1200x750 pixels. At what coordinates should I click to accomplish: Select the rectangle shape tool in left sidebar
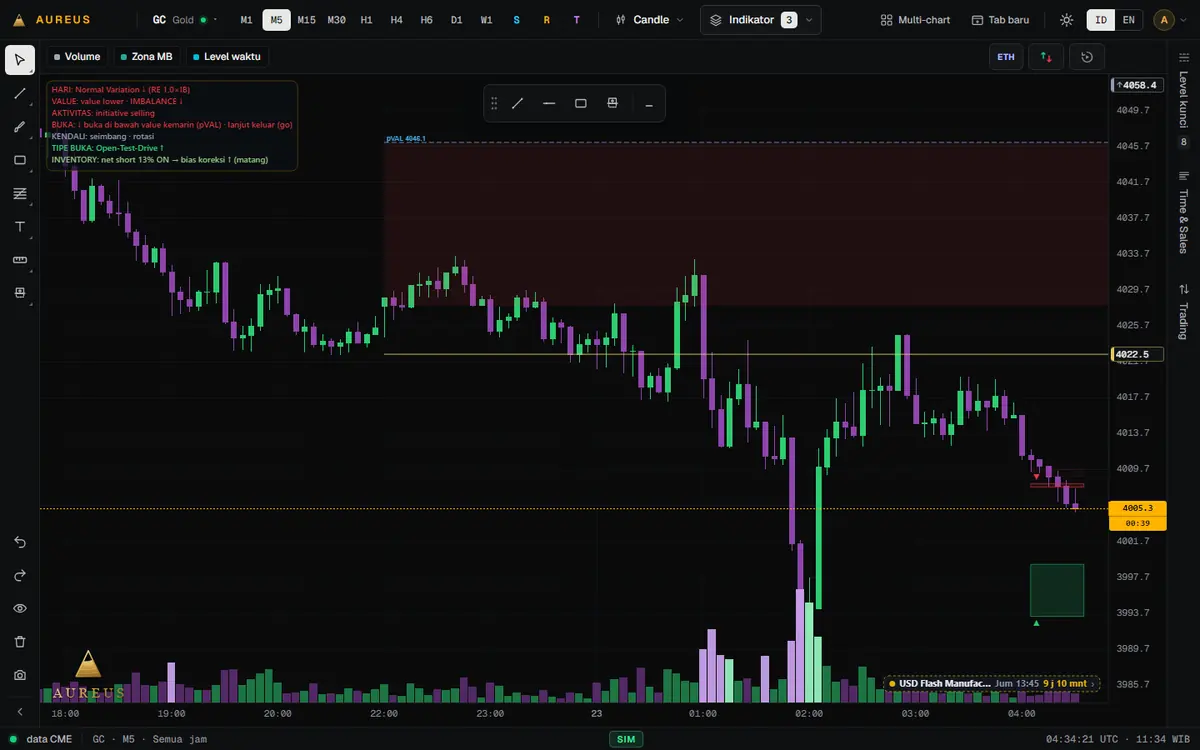click(20, 160)
